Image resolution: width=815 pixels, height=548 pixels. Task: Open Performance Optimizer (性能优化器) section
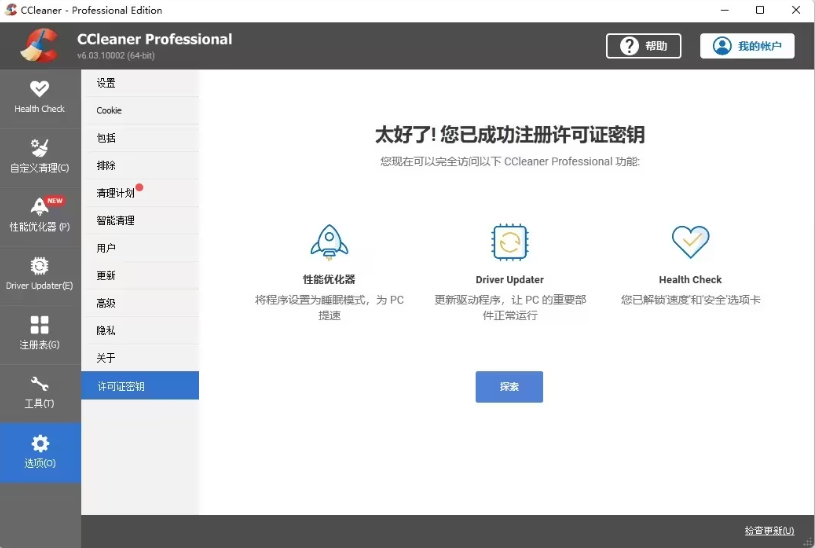(x=40, y=216)
